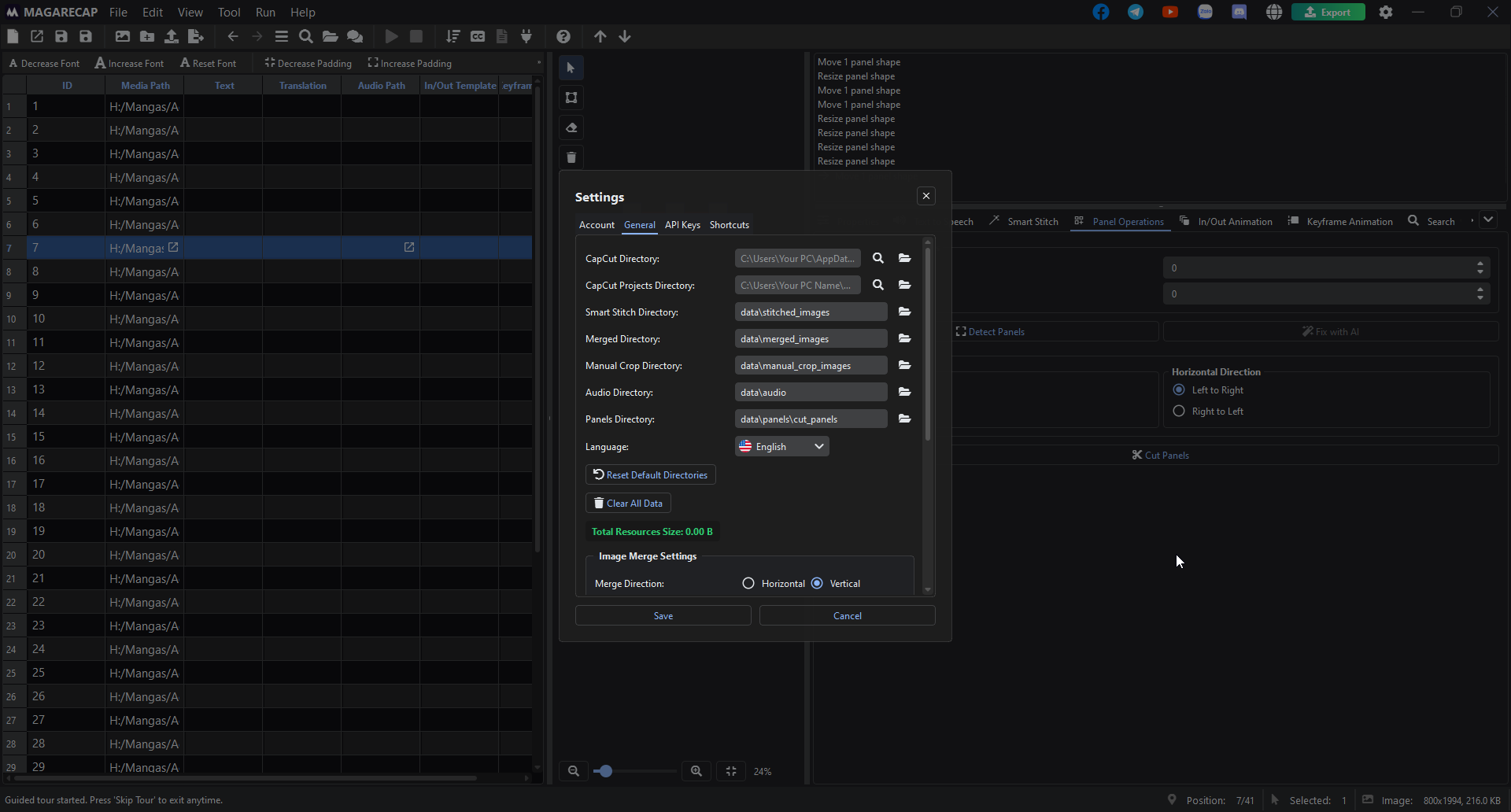The image size is (1511, 812).
Task: Open the Run menu
Action: tap(265, 12)
